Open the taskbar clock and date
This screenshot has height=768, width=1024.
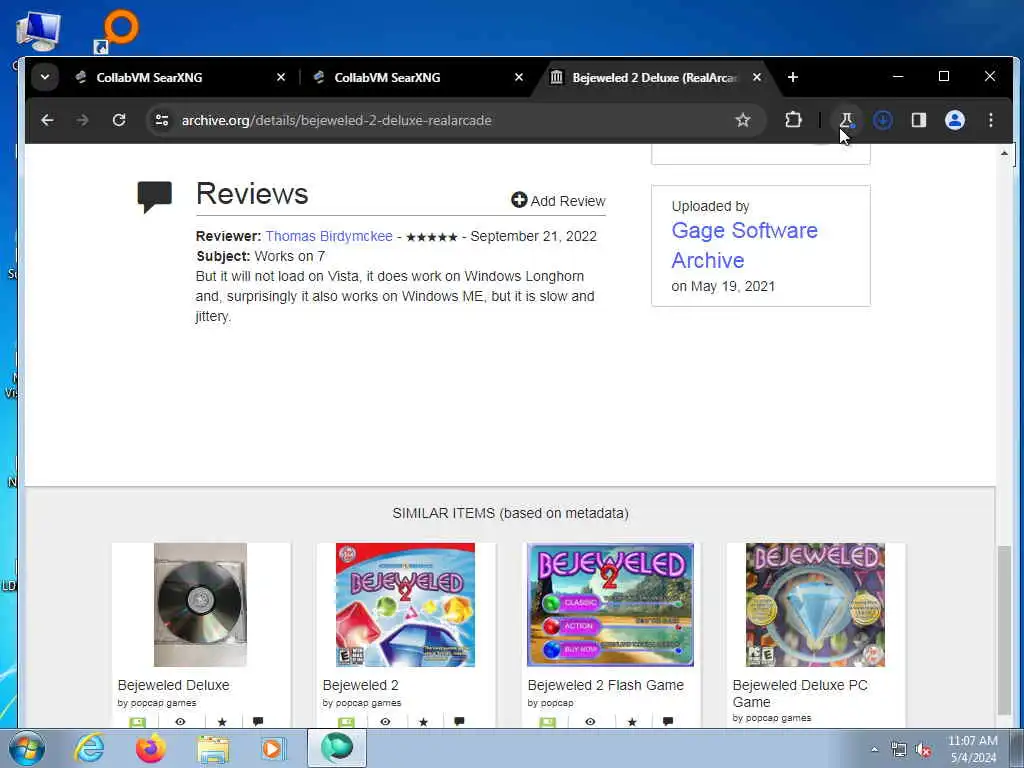(973, 749)
